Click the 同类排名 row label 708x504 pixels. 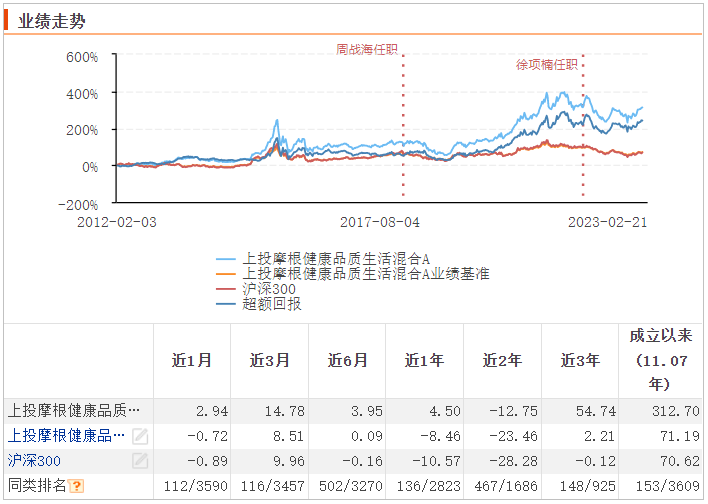pyautogui.click(x=37, y=486)
